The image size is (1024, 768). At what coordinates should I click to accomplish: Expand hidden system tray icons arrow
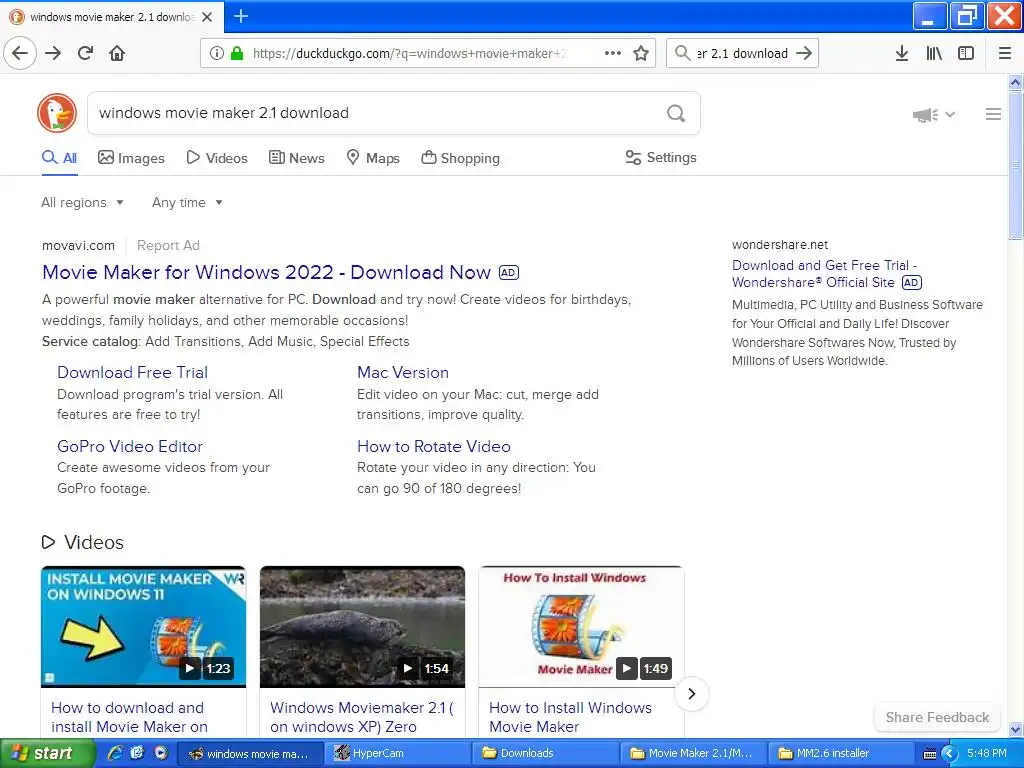(x=949, y=754)
